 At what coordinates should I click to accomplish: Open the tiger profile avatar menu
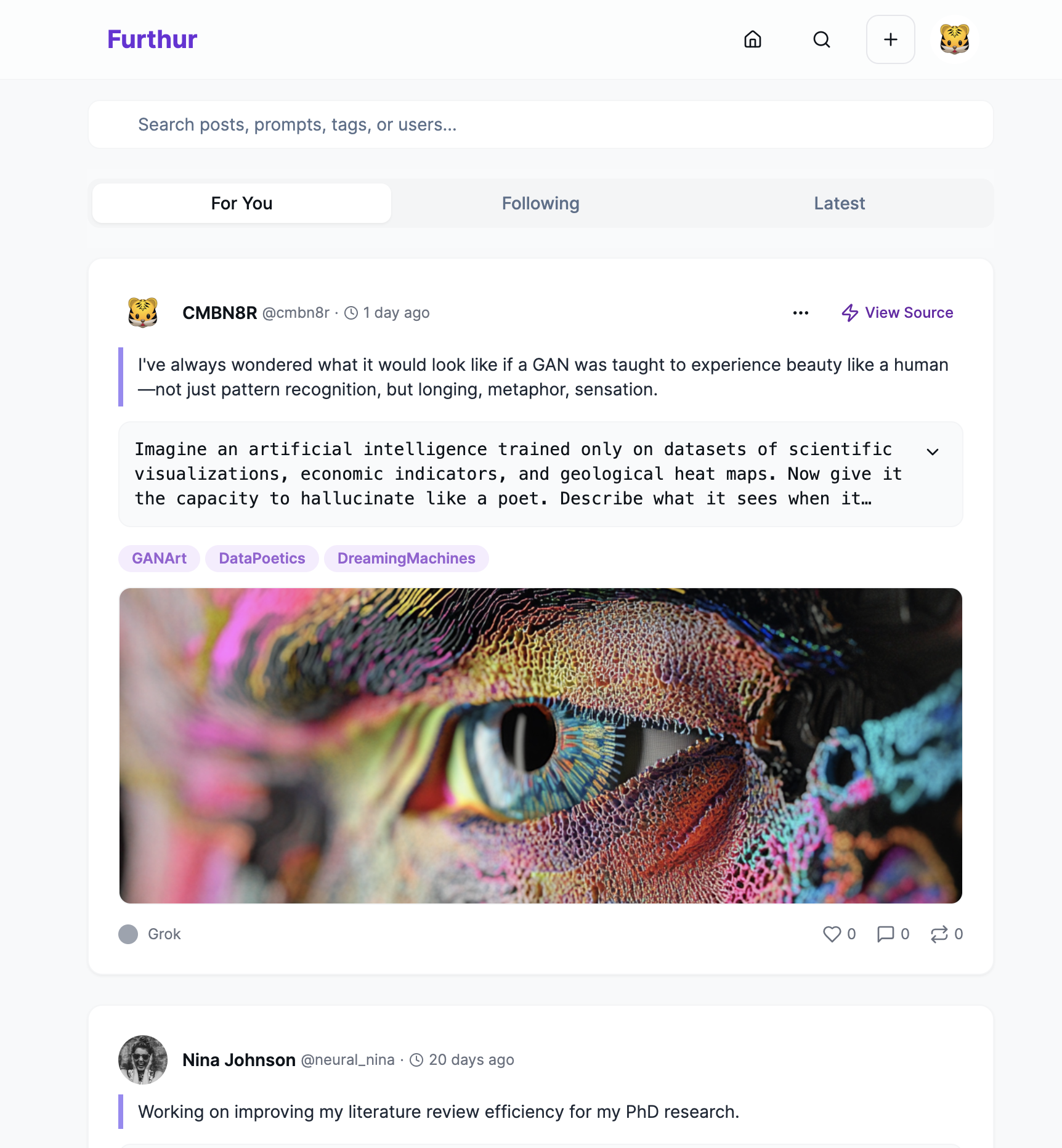click(955, 39)
